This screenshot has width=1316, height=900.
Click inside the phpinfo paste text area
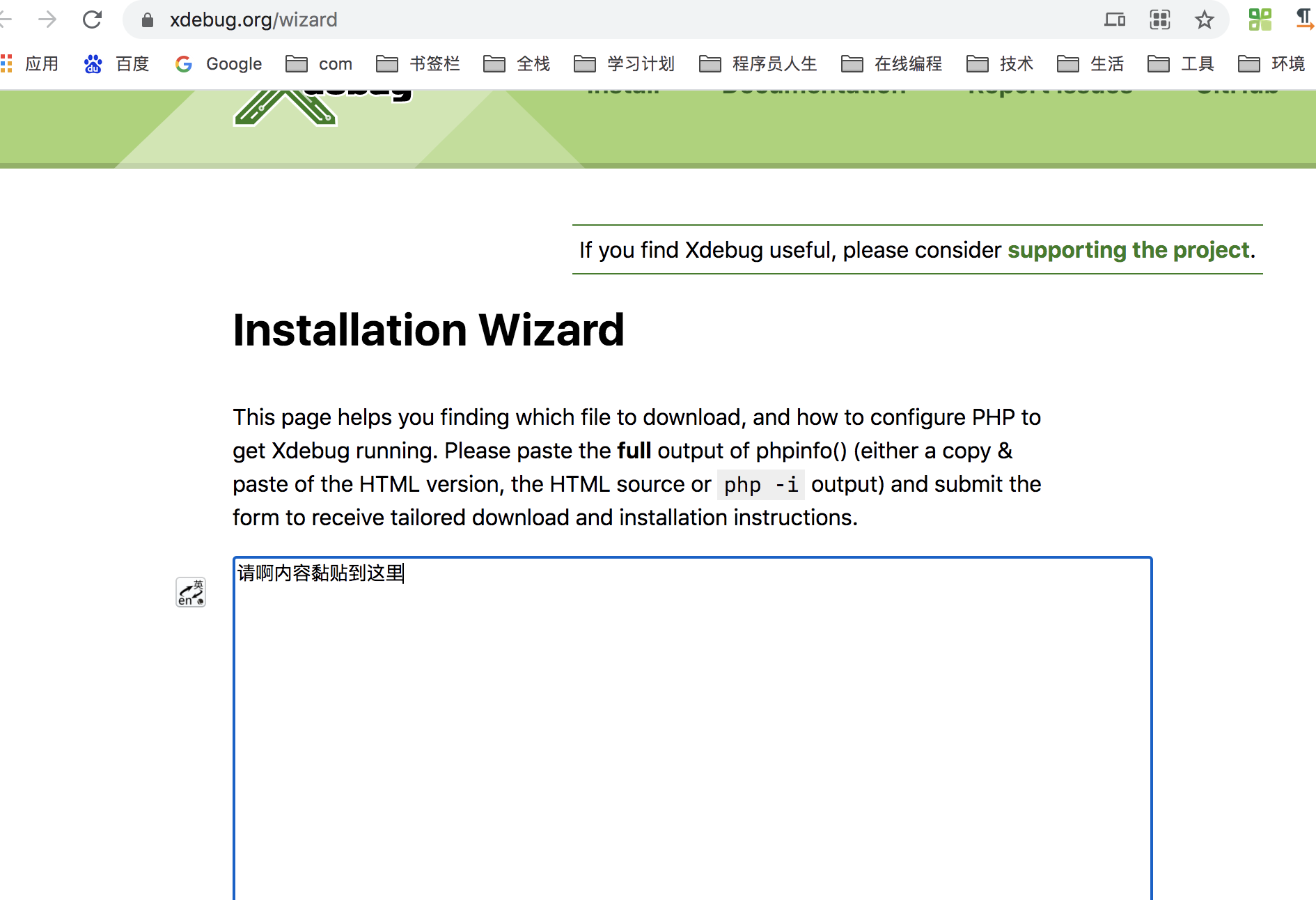(692, 728)
